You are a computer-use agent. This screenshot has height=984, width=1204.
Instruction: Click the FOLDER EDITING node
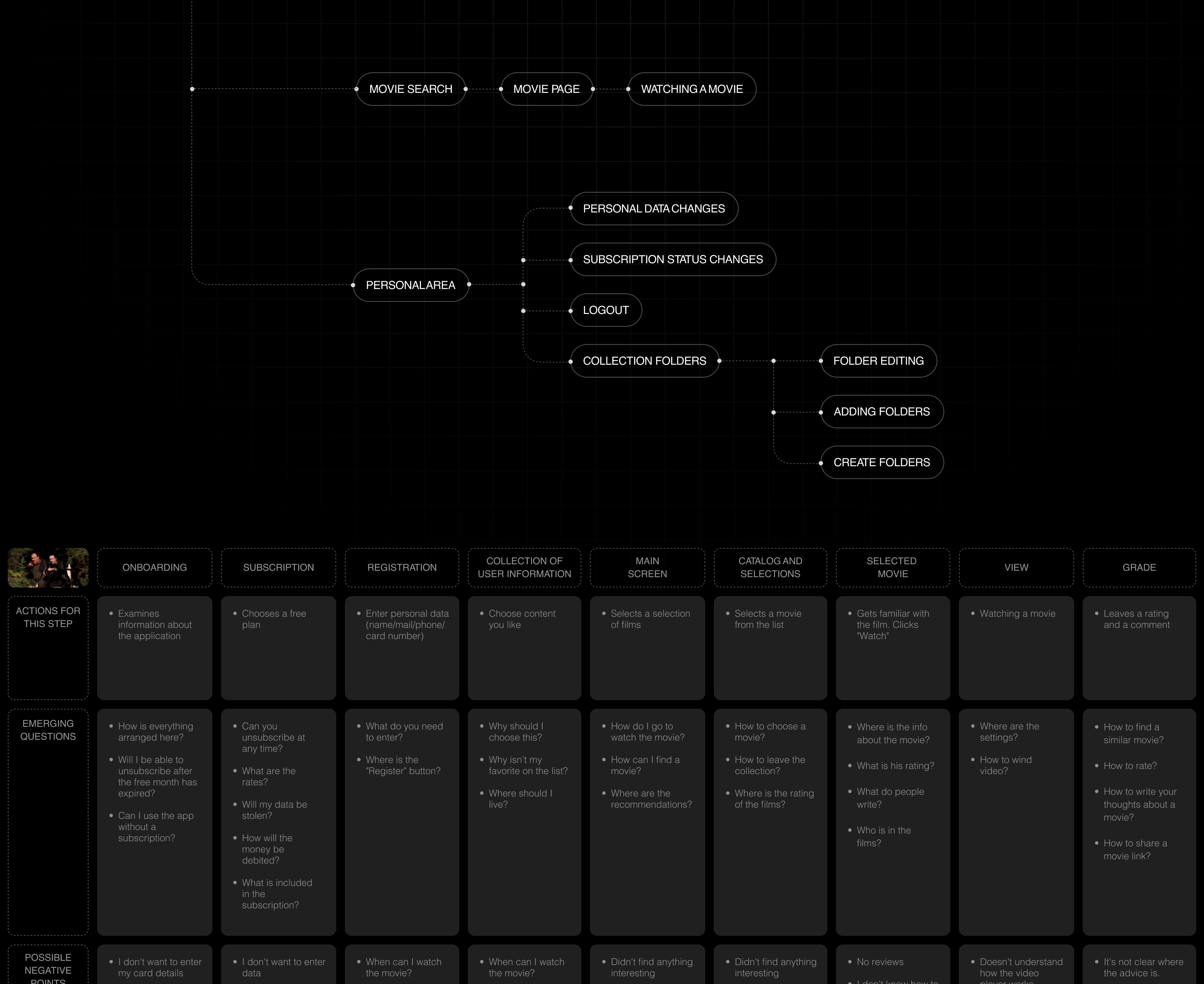pos(878,361)
